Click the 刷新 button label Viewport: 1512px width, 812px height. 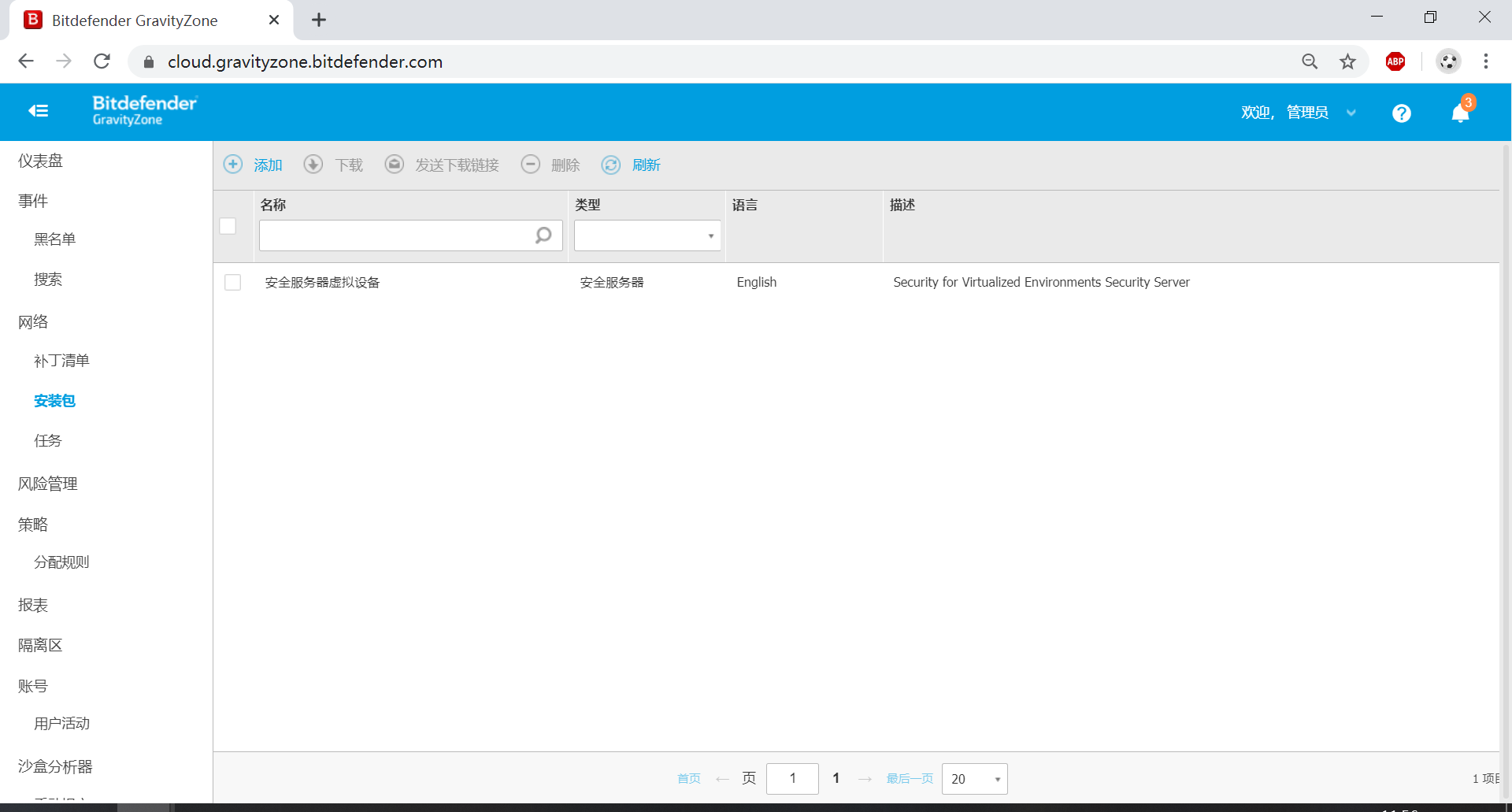coord(646,165)
